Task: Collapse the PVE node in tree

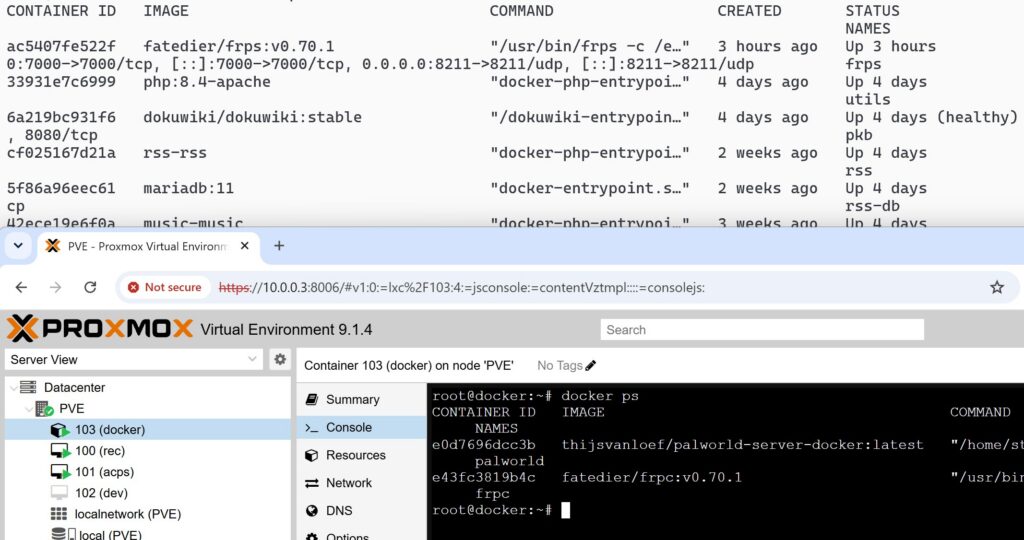Action: [x=29, y=409]
